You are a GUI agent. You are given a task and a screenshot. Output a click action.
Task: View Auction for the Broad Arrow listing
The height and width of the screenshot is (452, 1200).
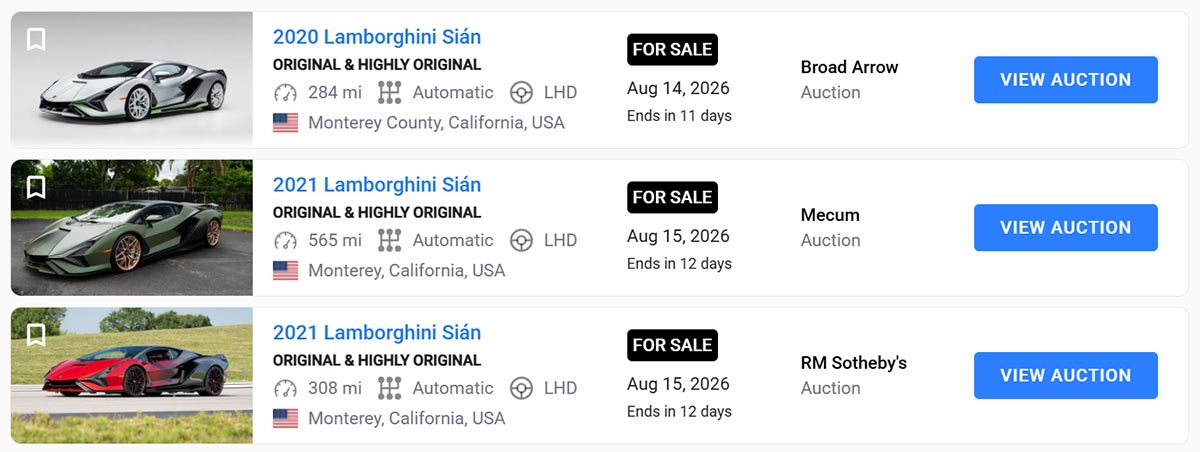1066,80
